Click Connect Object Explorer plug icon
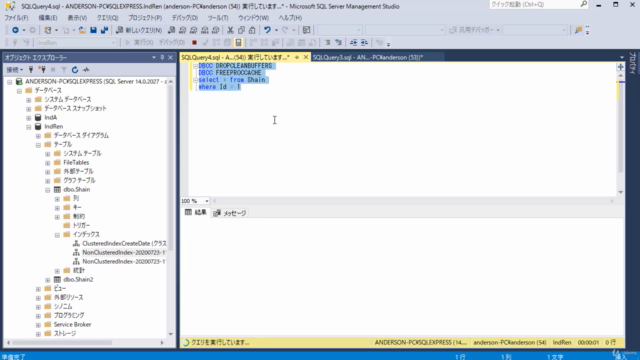This screenshot has height=360, width=640. [x=31, y=70]
